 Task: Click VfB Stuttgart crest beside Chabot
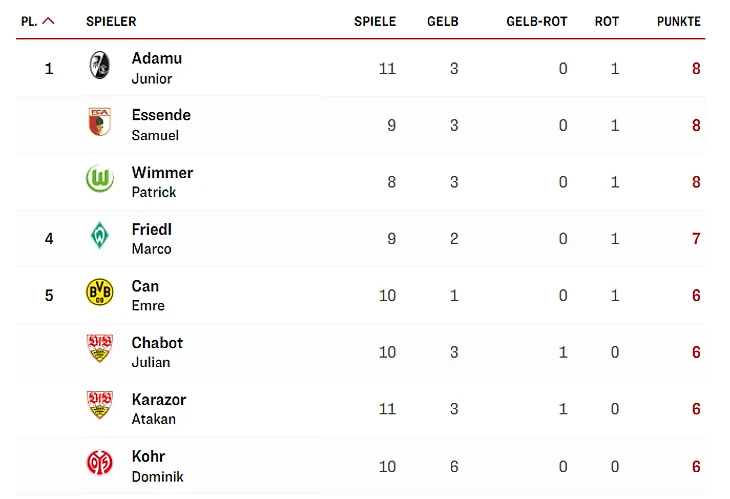point(99,349)
